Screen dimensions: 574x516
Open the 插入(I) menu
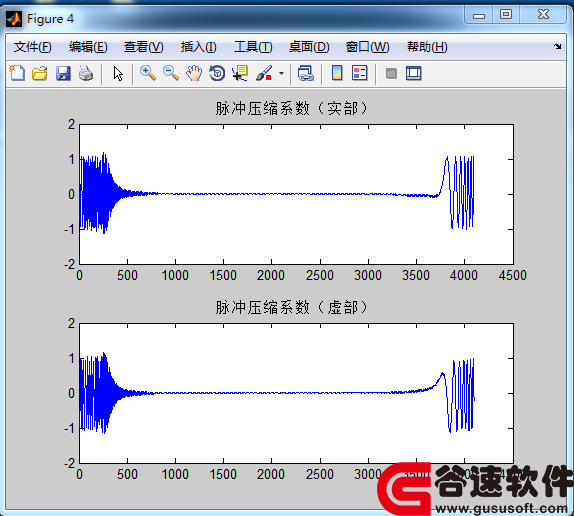(198, 47)
